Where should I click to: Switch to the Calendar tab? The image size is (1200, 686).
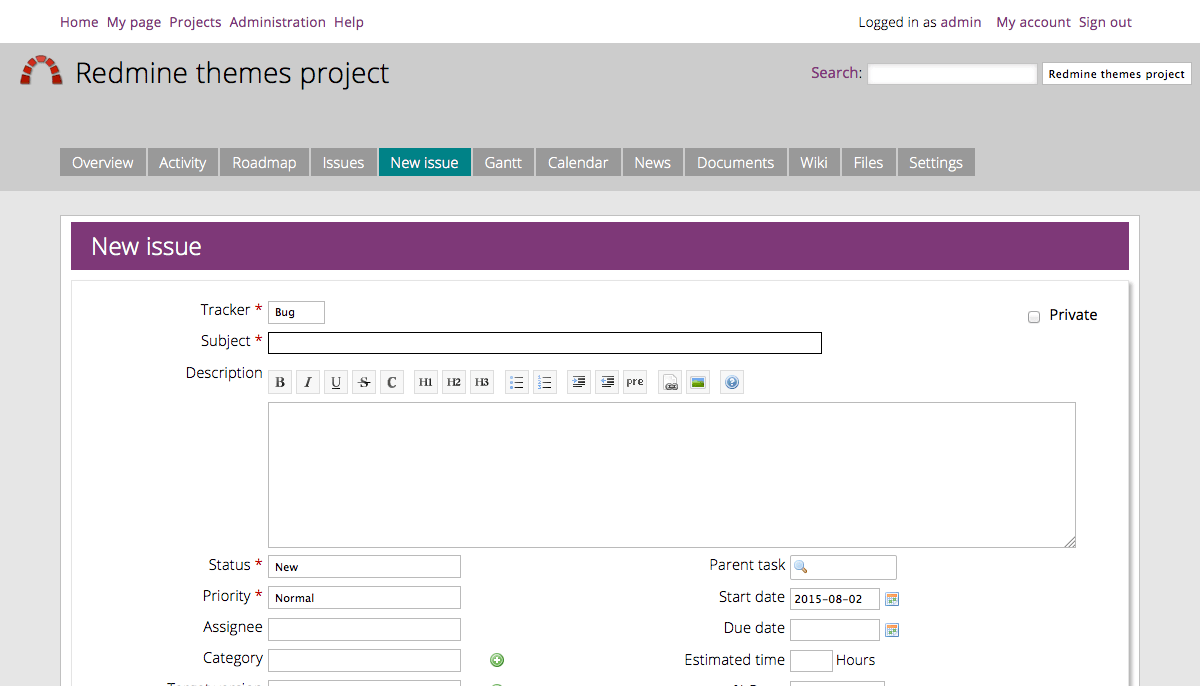(578, 162)
